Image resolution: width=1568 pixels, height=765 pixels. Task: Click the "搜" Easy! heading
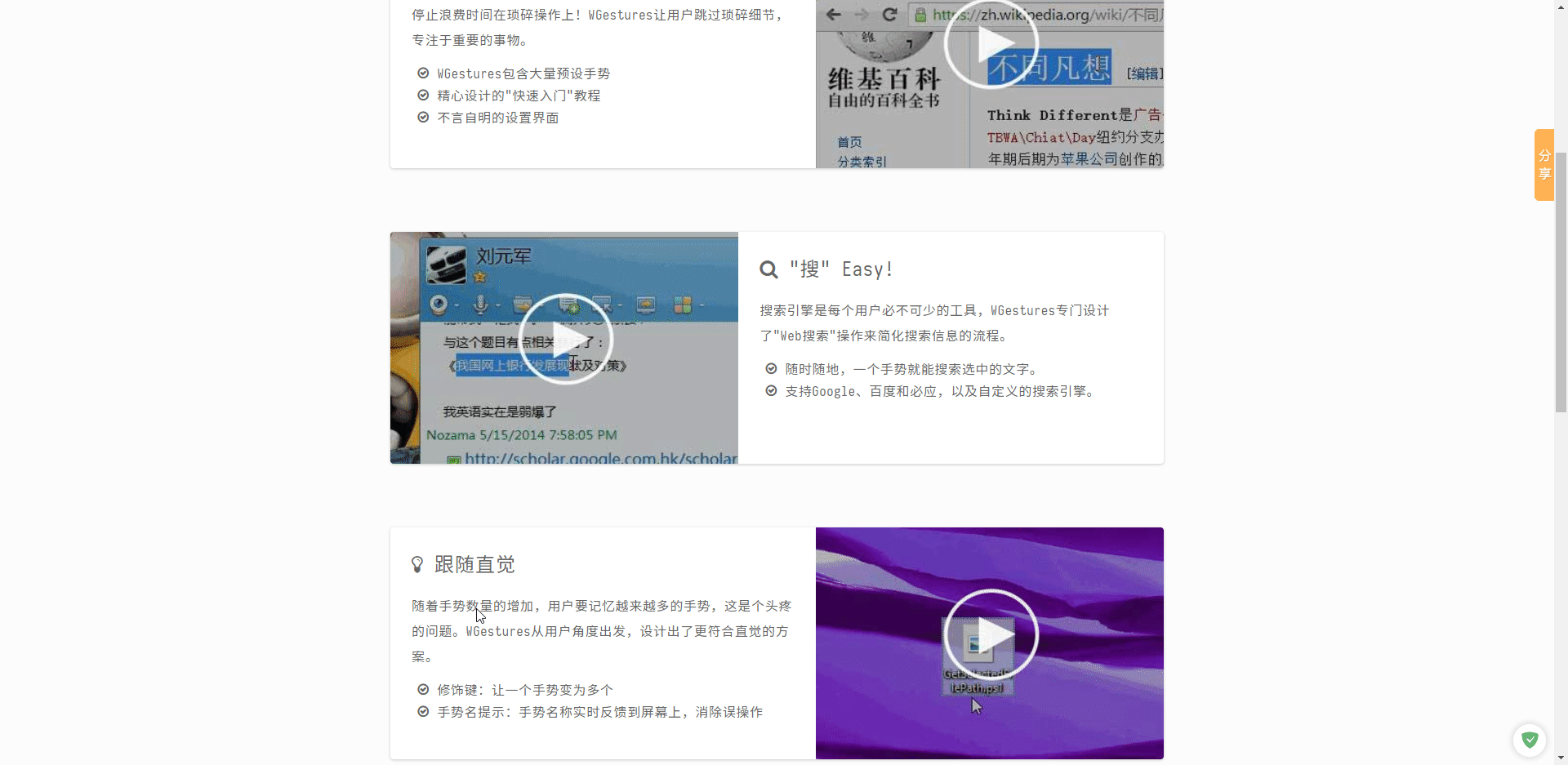point(841,269)
